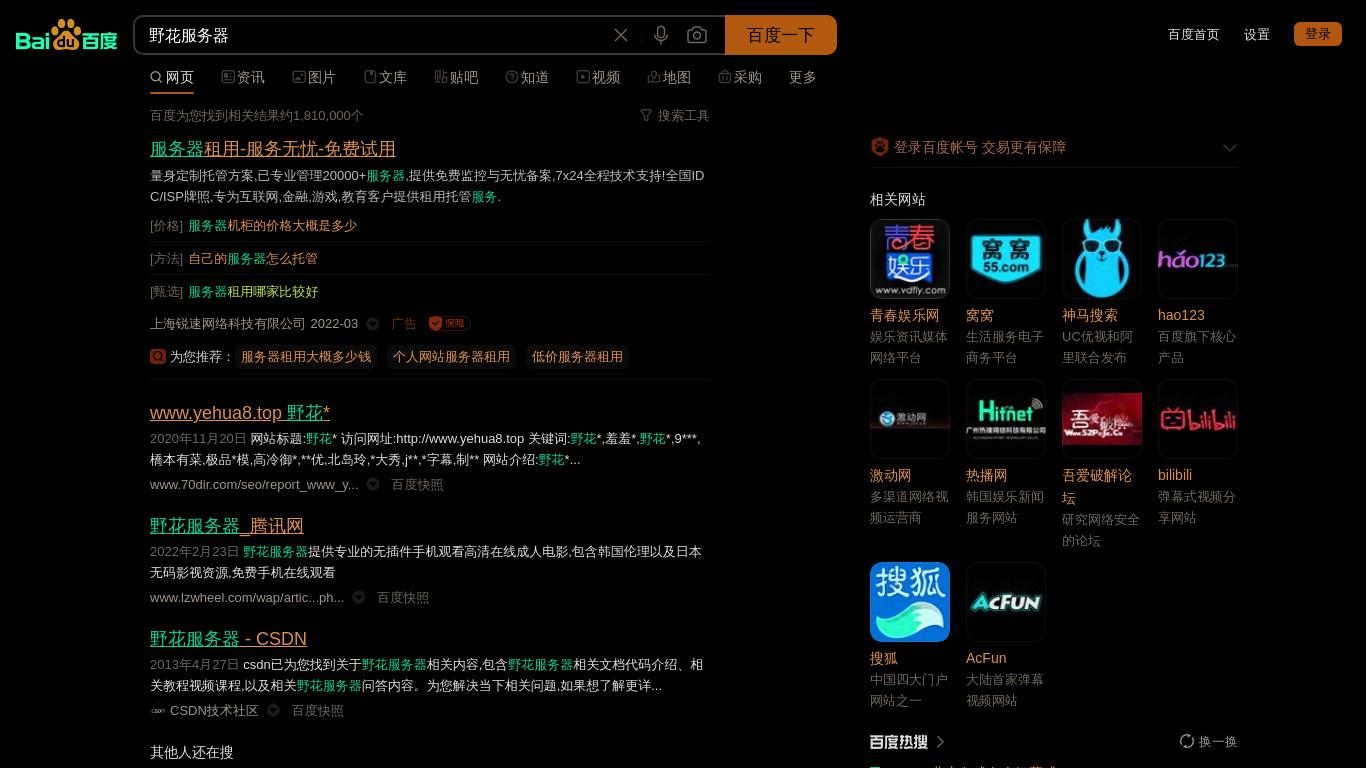Image resolution: width=1366 pixels, height=768 pixels.
Task: Refresh hot searches with 换一换
Action: [x=1208, y=742]
